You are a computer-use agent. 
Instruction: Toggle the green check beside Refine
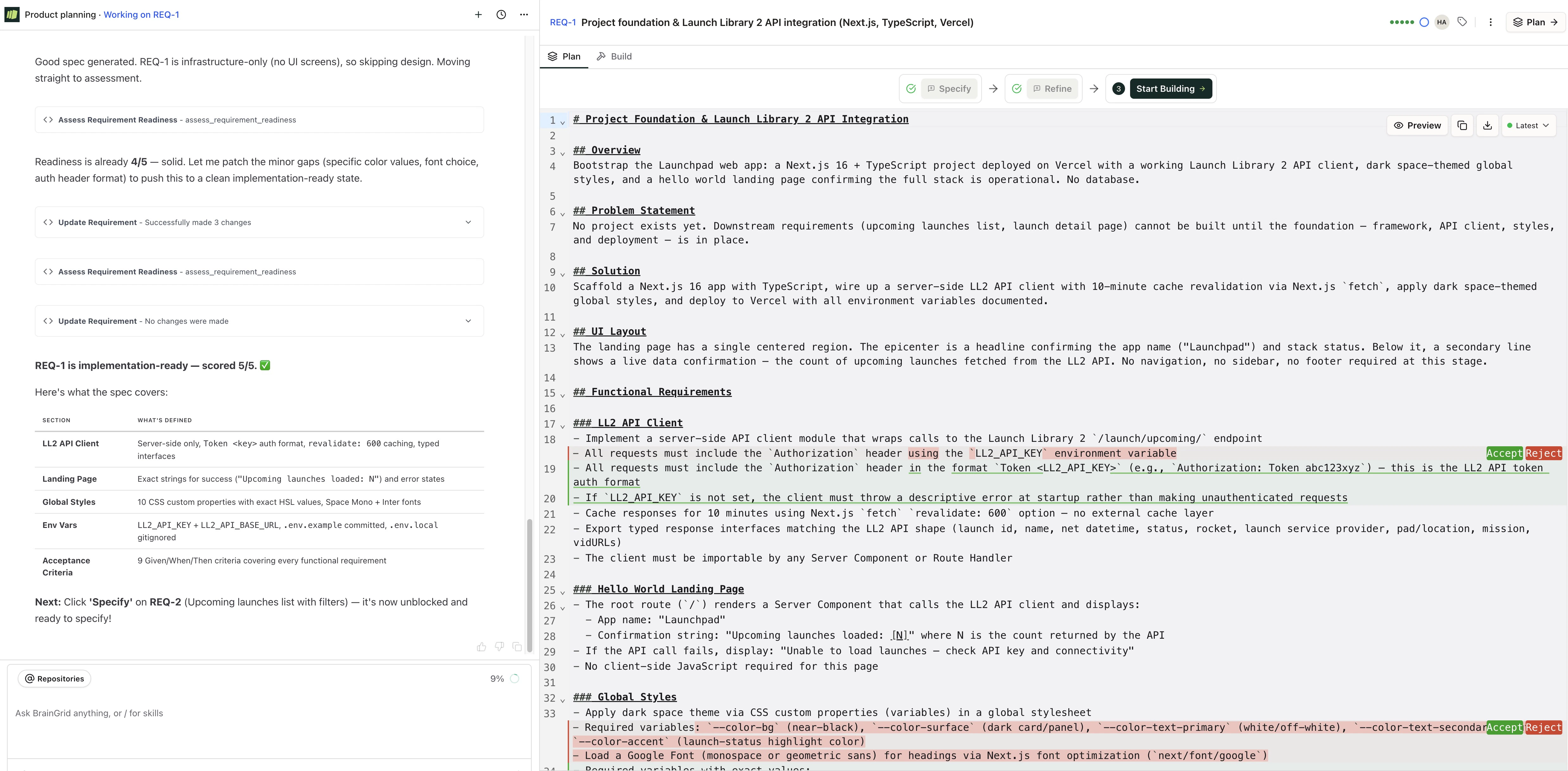point(1016,88)
